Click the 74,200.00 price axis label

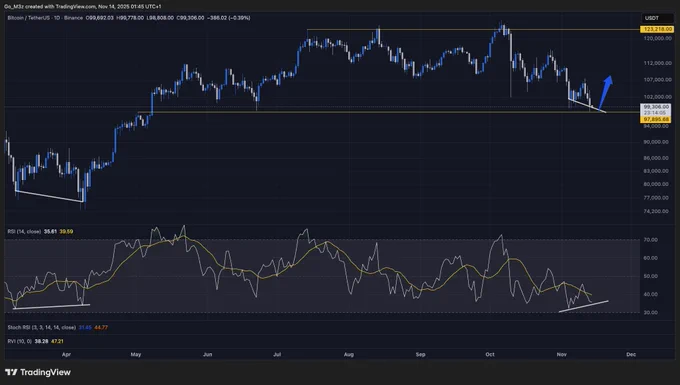657,212
